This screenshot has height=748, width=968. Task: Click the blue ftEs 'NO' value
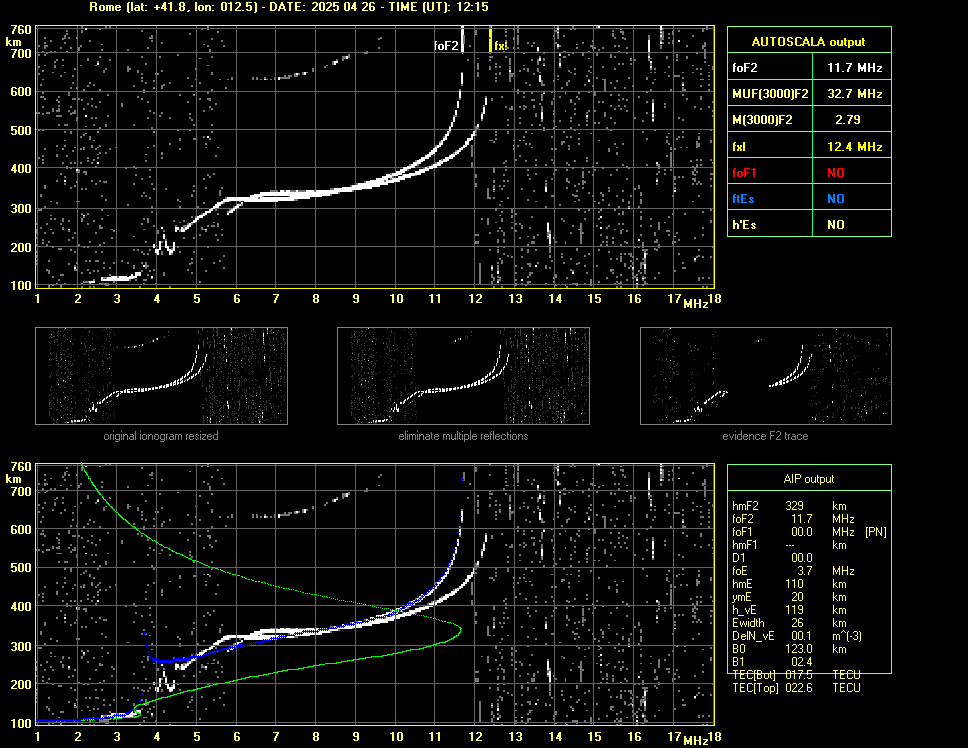(836, 199)
